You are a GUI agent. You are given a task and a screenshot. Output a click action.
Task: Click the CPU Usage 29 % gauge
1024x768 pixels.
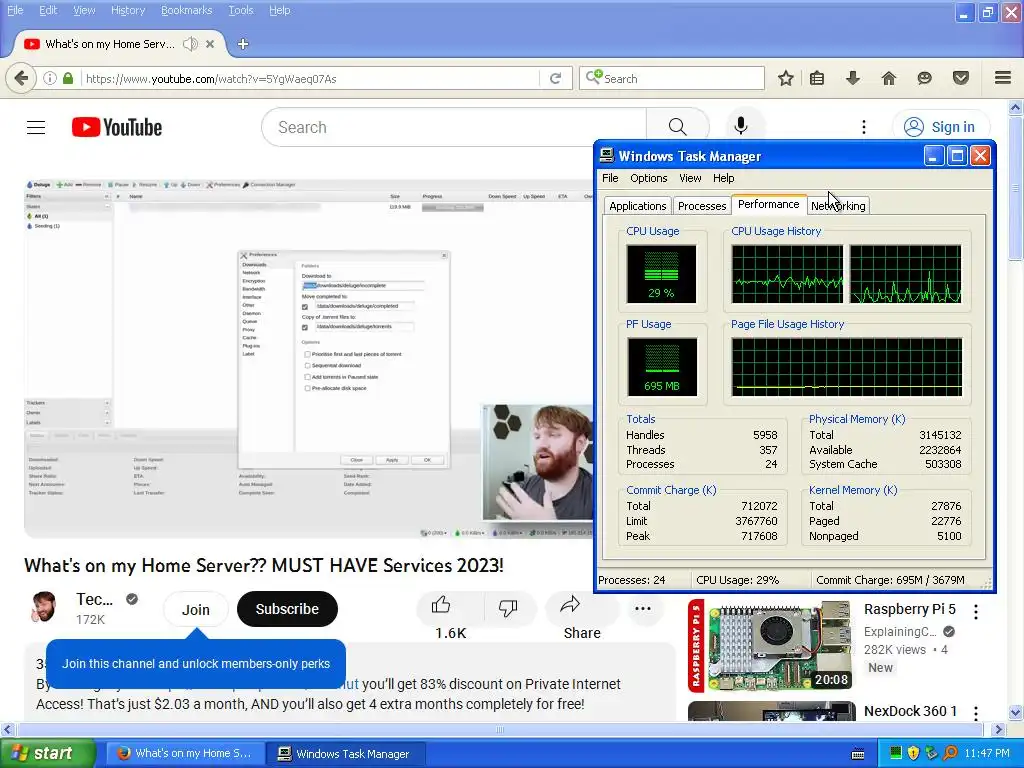[x=661, y=274]
